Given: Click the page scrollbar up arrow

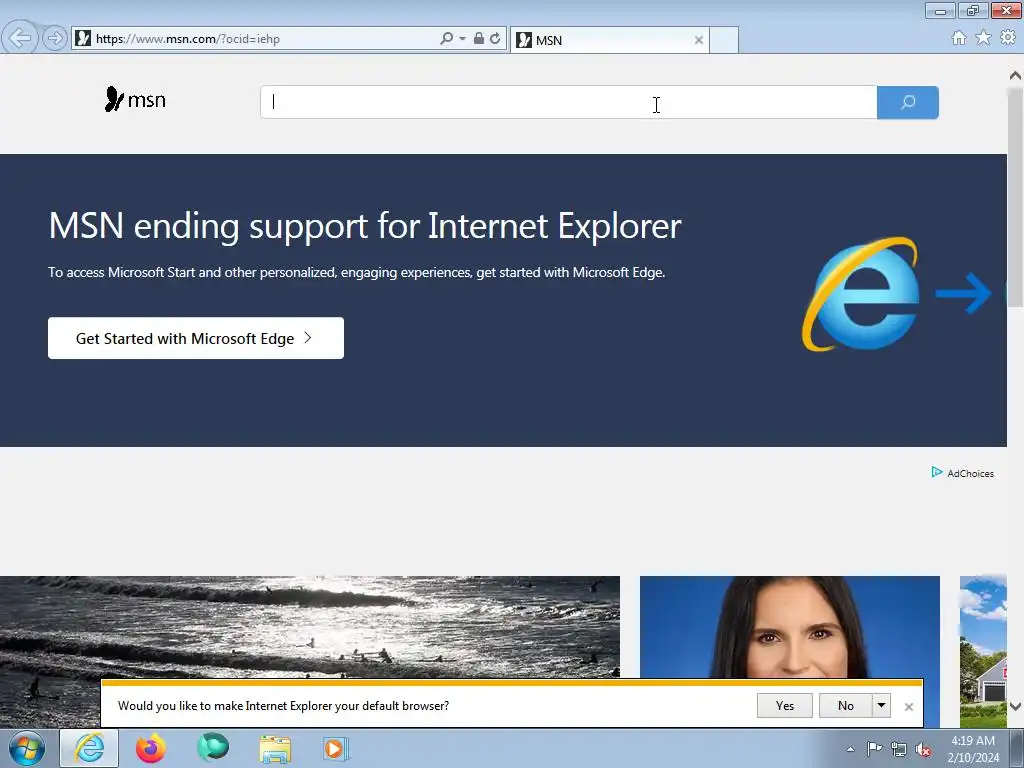Looking at the screenshot, I should coord(1016,75).
